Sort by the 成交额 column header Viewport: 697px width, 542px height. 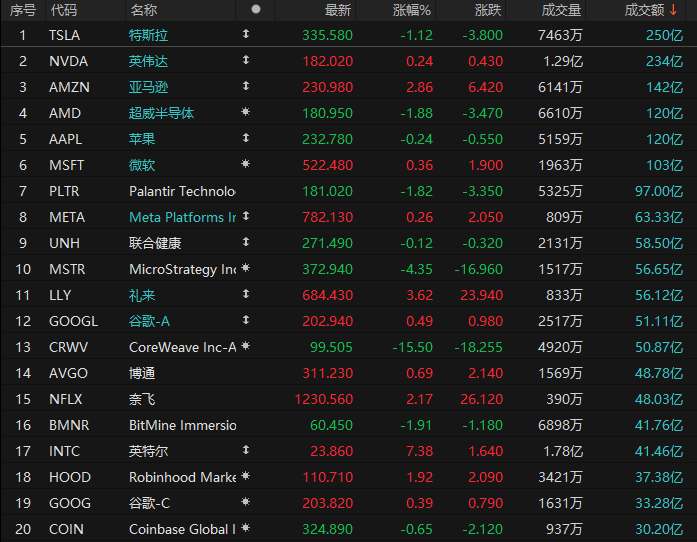coord(645,10)
